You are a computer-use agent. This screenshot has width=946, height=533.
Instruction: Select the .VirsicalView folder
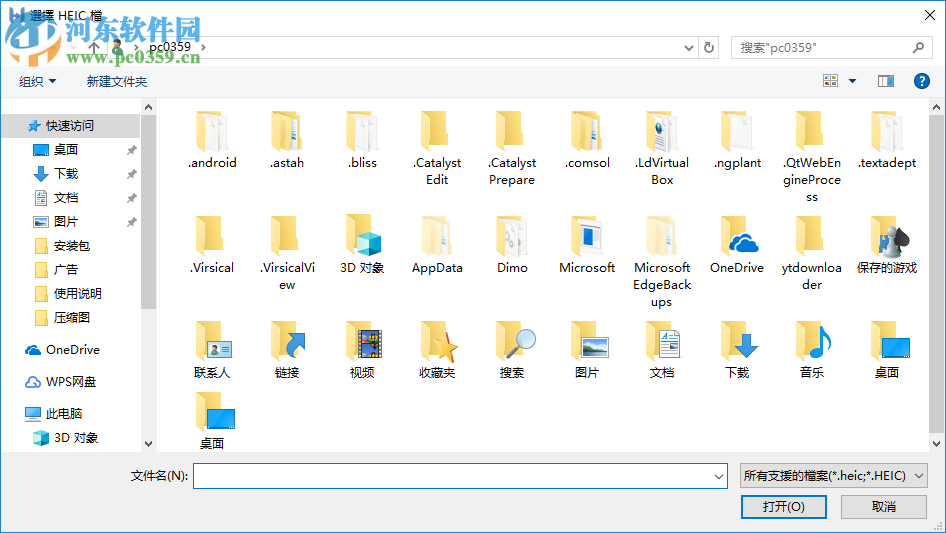click(x=287, y=254)
